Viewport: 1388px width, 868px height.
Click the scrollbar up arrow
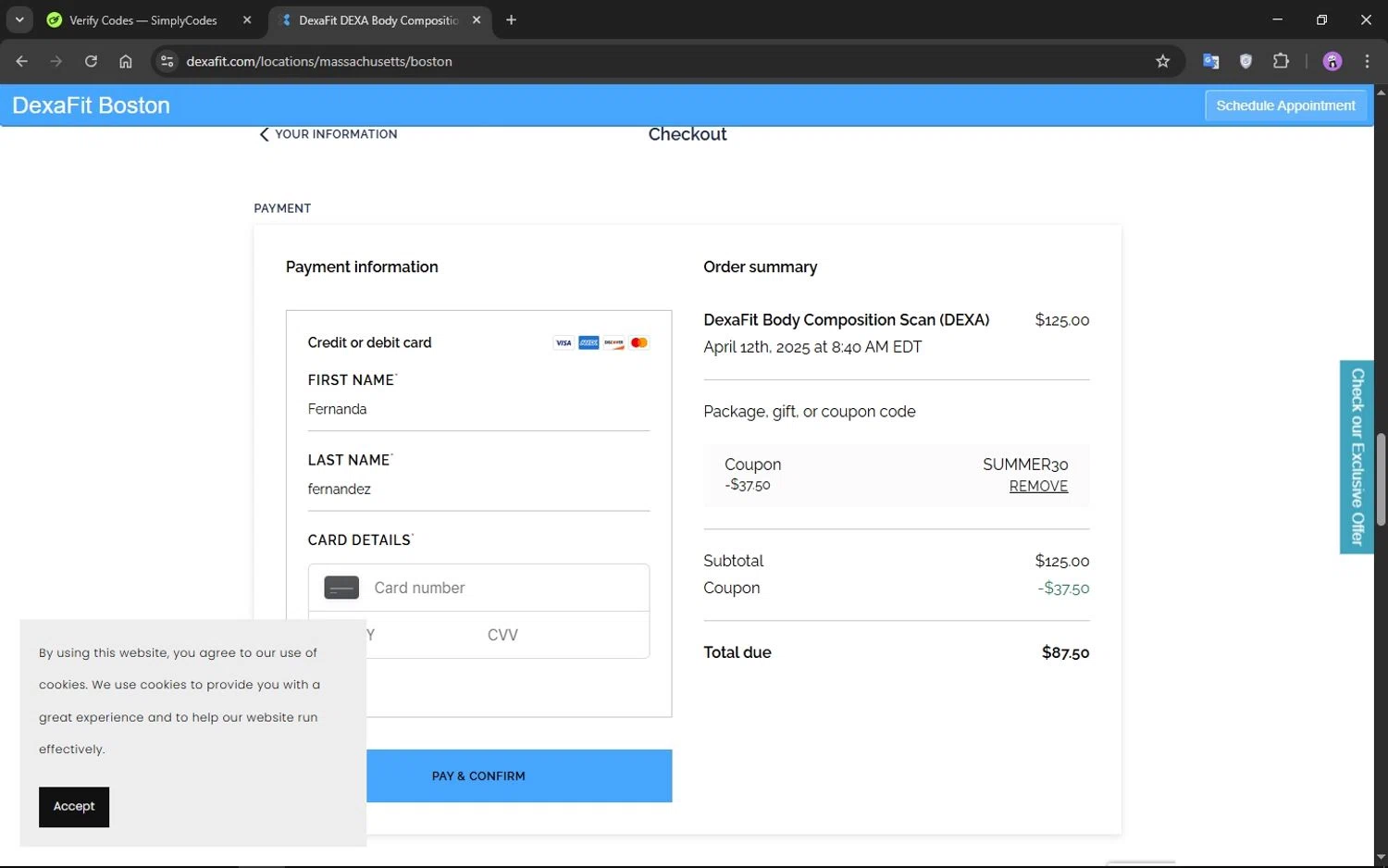(1381, 92)
